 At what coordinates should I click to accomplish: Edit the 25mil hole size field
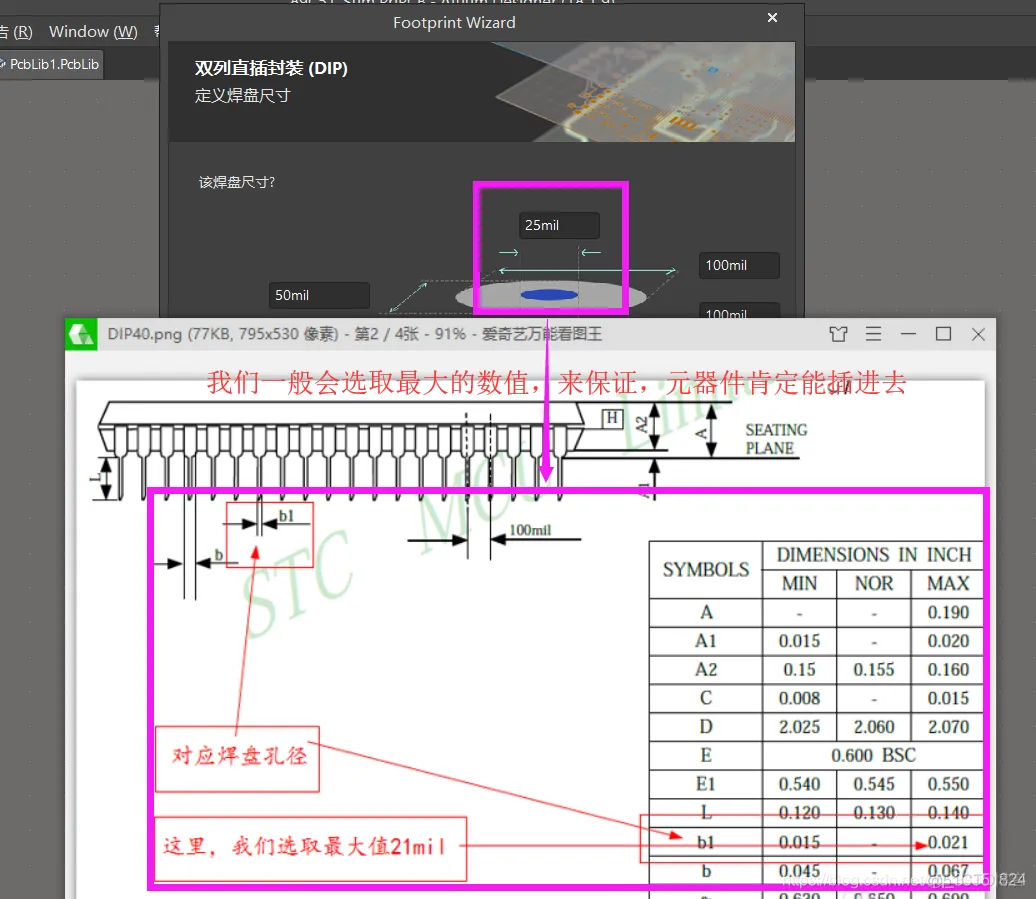pos(559,225)
